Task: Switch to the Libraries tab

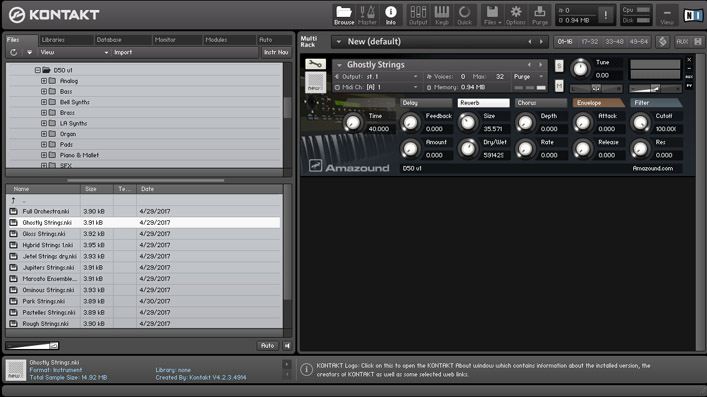Action: [x=66, y=40]
